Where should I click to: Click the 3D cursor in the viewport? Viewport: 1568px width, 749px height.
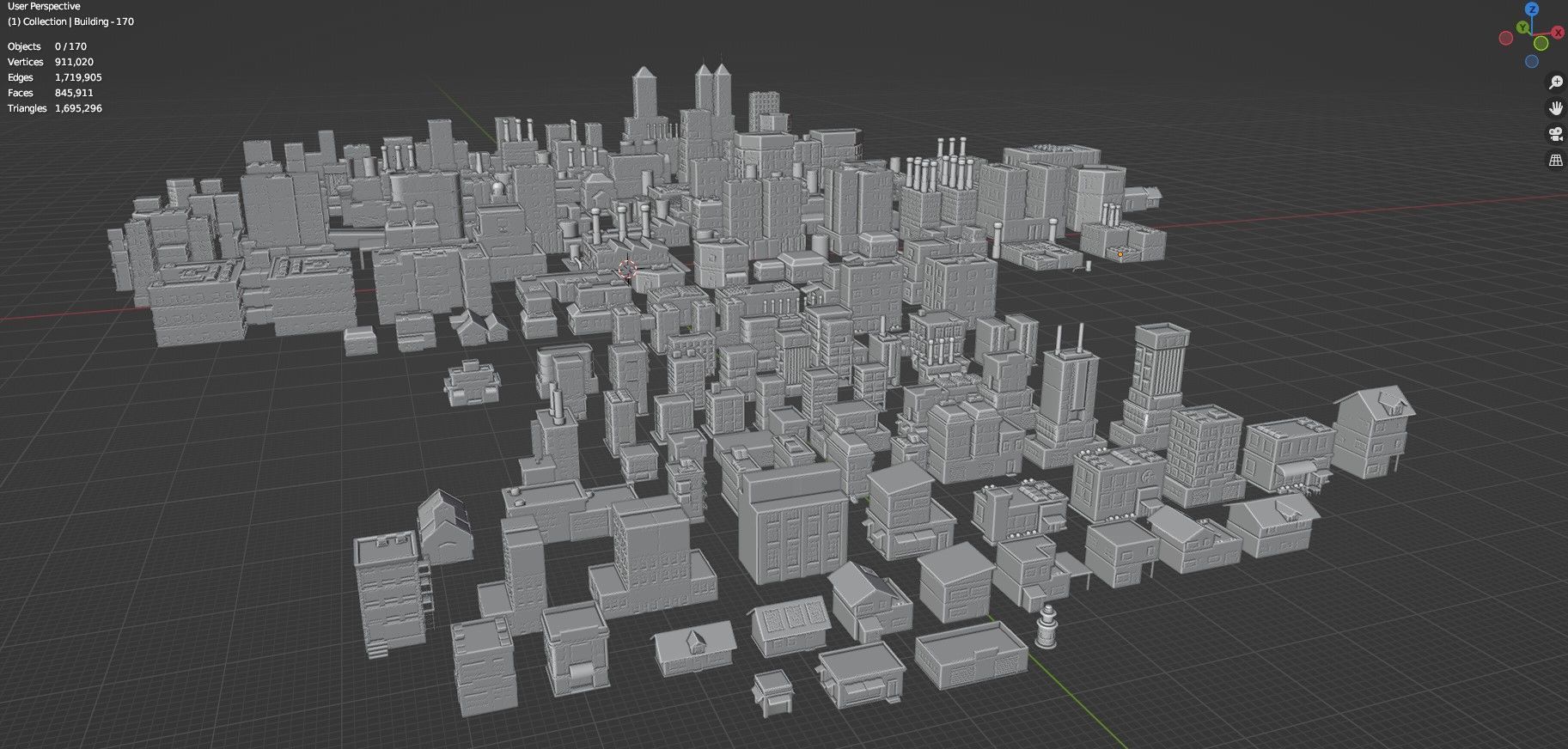point(626,270)
